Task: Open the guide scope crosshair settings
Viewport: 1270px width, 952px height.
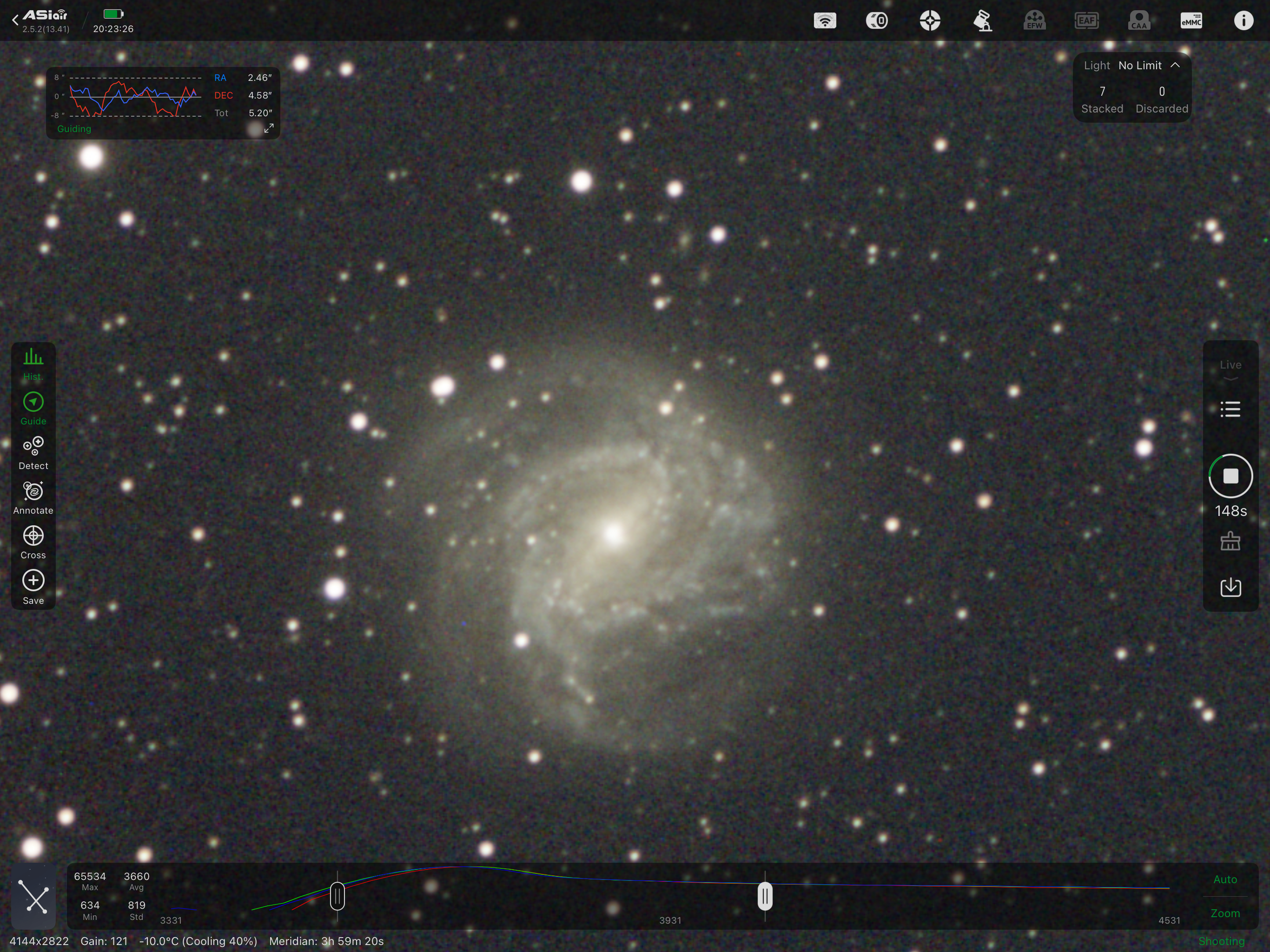Action: click(x=930, y=21)
